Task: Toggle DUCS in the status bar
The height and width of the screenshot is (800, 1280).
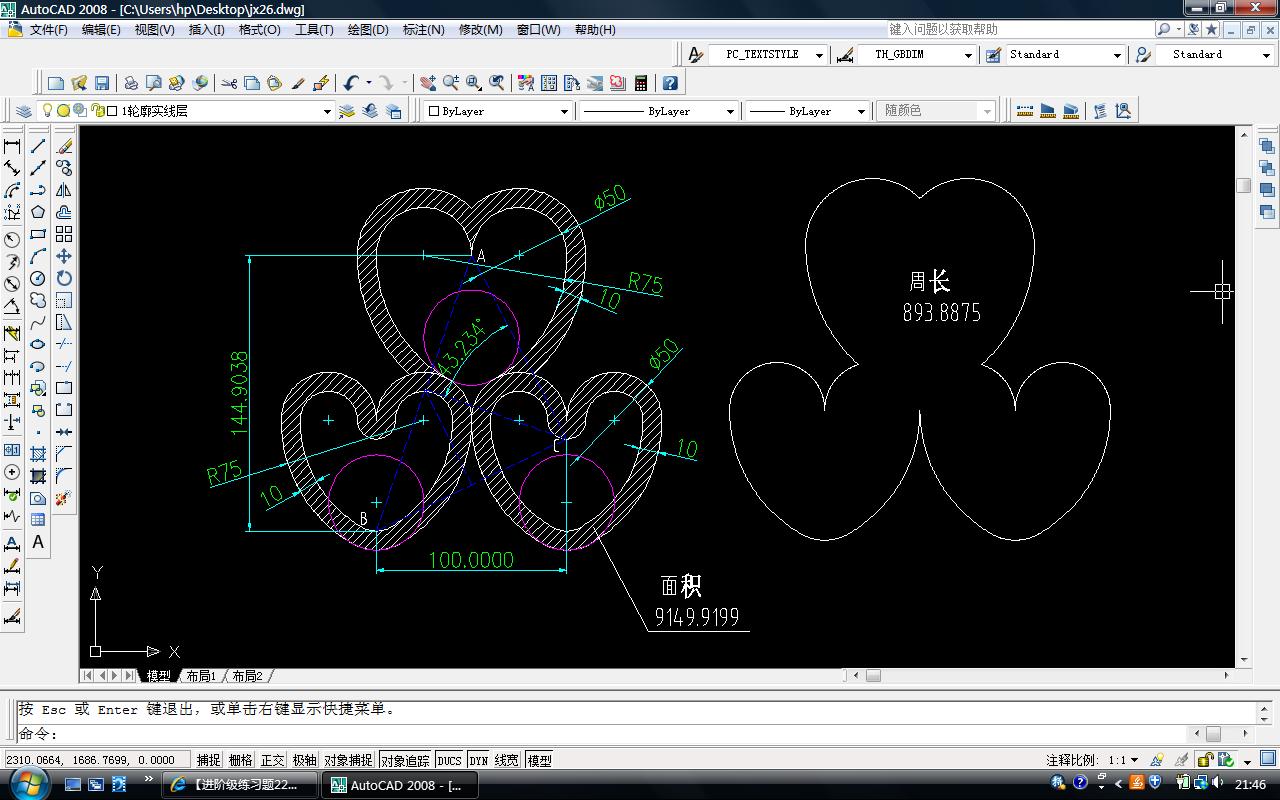Action: coord(450,760)
